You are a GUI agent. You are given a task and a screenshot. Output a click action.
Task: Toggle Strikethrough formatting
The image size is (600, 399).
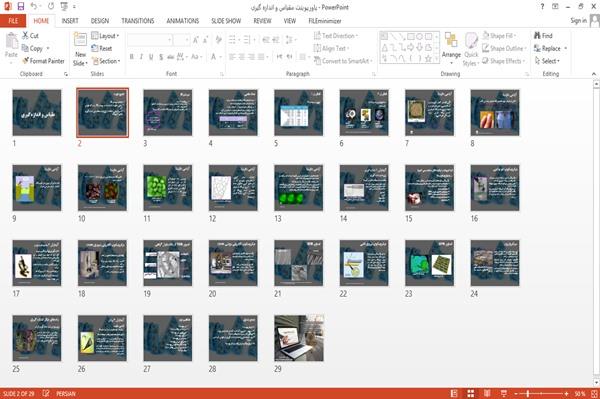[x=171, y=57]
